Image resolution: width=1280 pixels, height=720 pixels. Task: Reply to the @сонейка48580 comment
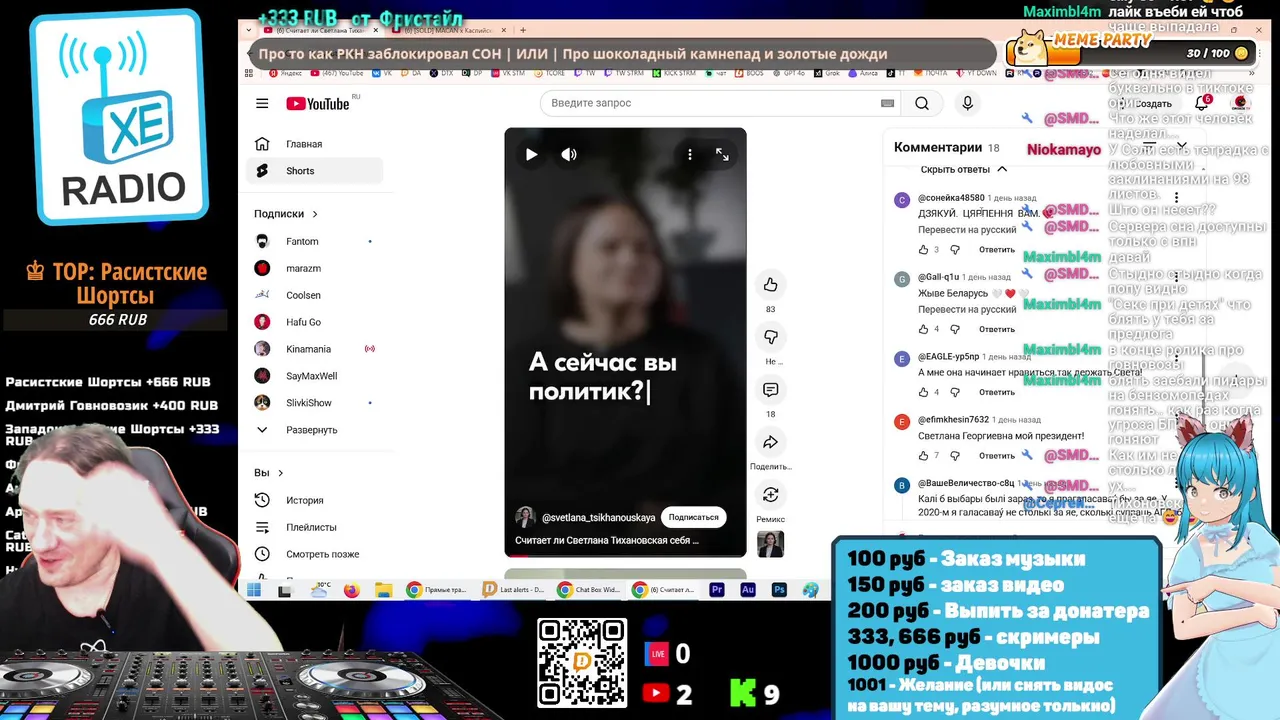point(997,250)
